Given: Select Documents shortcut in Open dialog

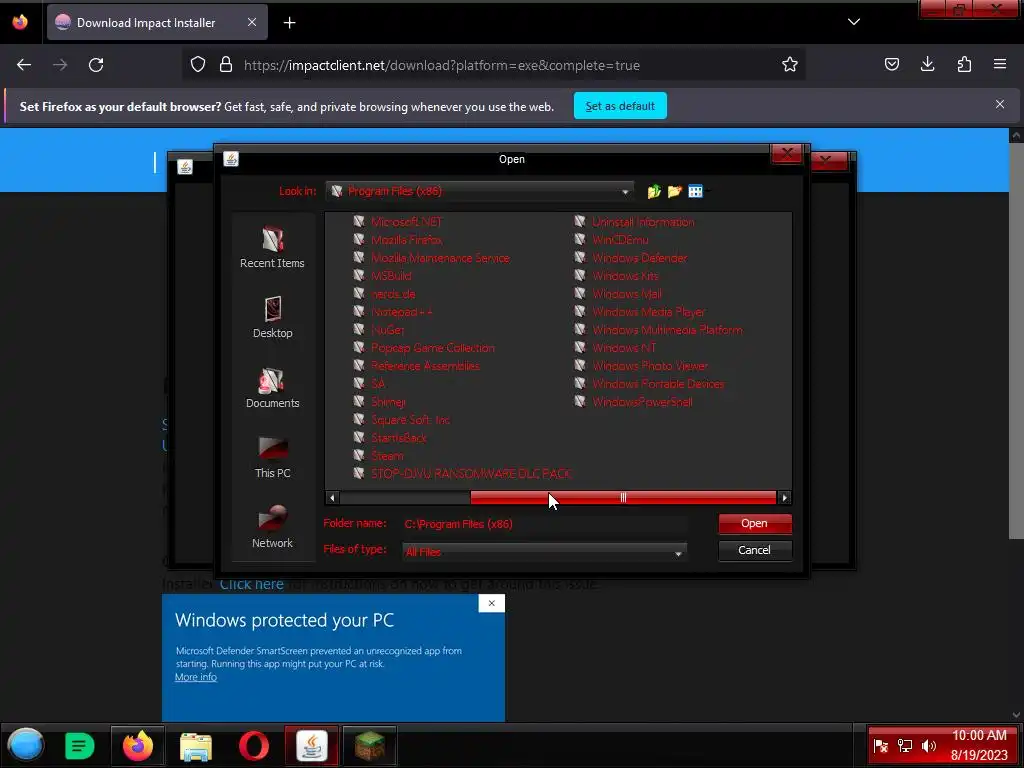Looking at the screenshot, I should 272,388.
